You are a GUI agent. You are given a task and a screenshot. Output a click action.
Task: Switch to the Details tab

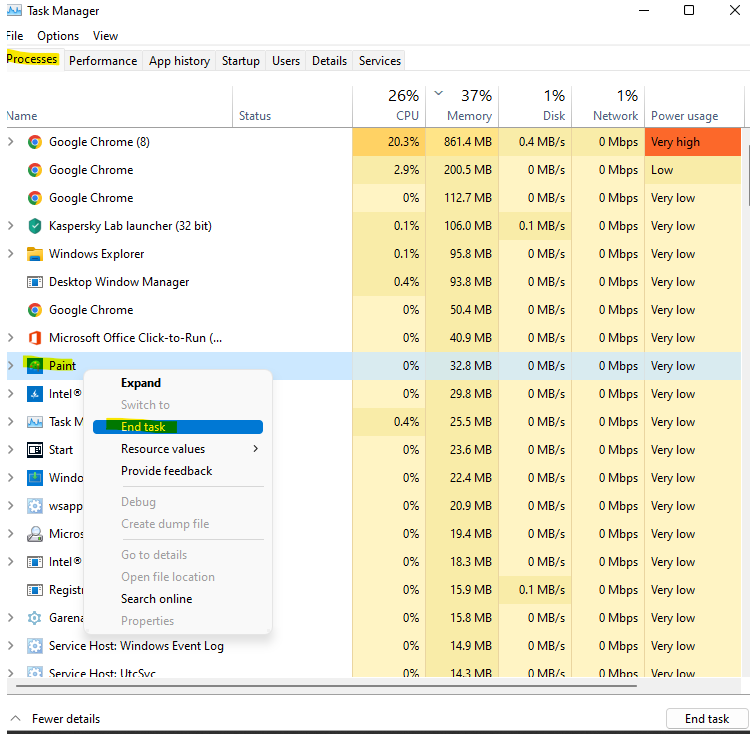(329, 61)
